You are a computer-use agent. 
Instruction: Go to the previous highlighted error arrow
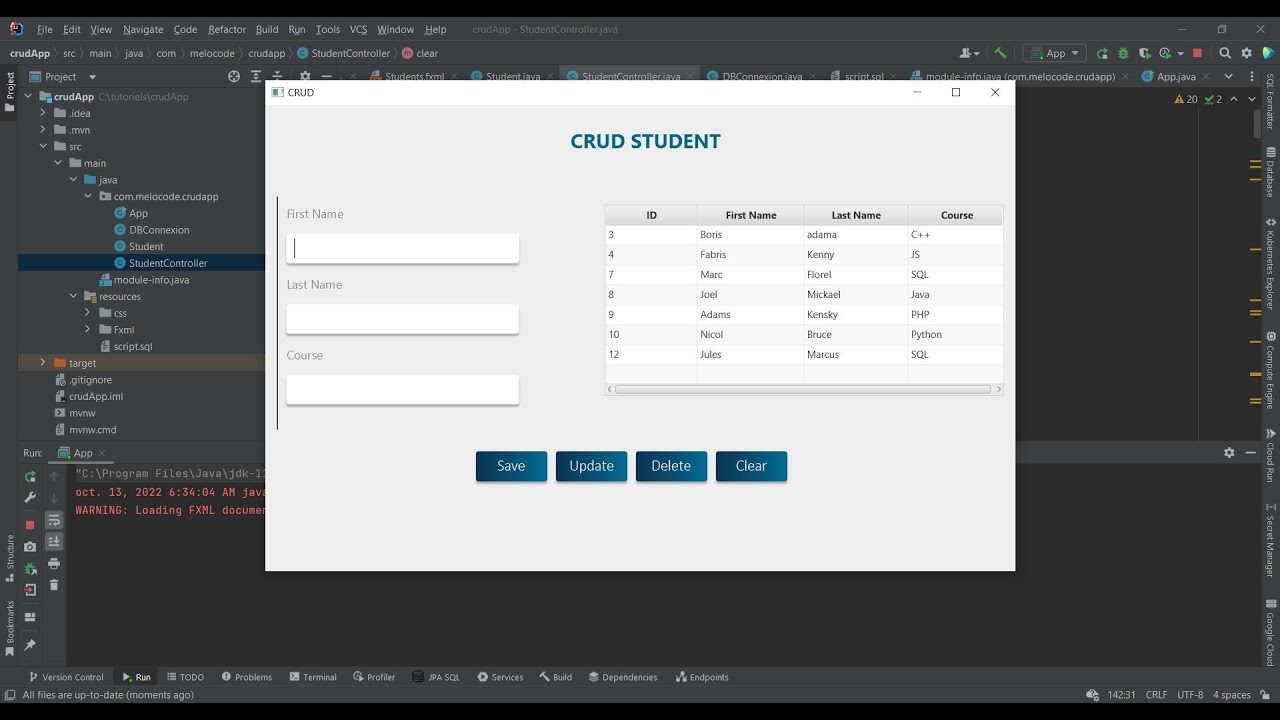point(1234,99)
